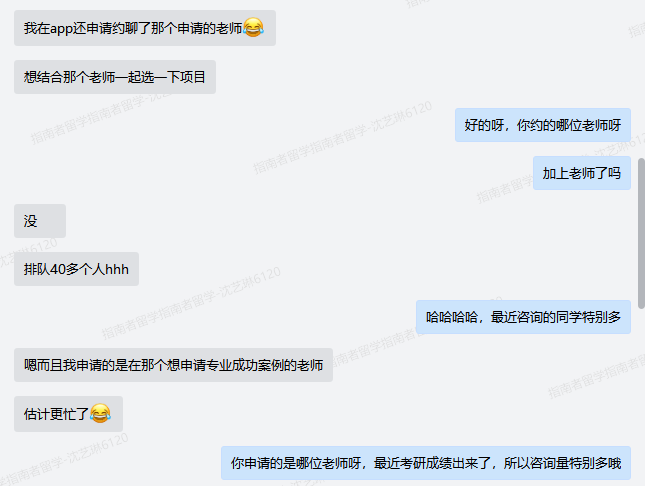Click the last blue message about 考研成绩出来了
This screenshot has height=486, width=645.
[x=426, y=463]
